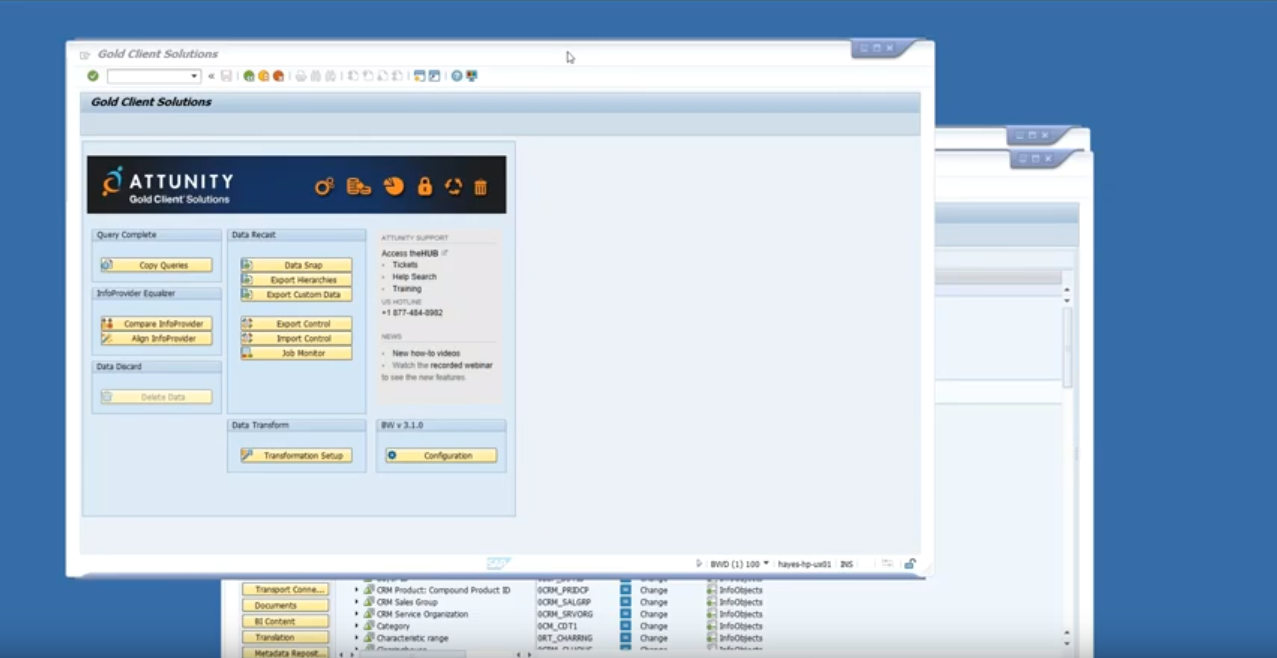Visit the Training link
Image resolution: width=1277 pixels, height=658 pixels.
click(407, 289)
